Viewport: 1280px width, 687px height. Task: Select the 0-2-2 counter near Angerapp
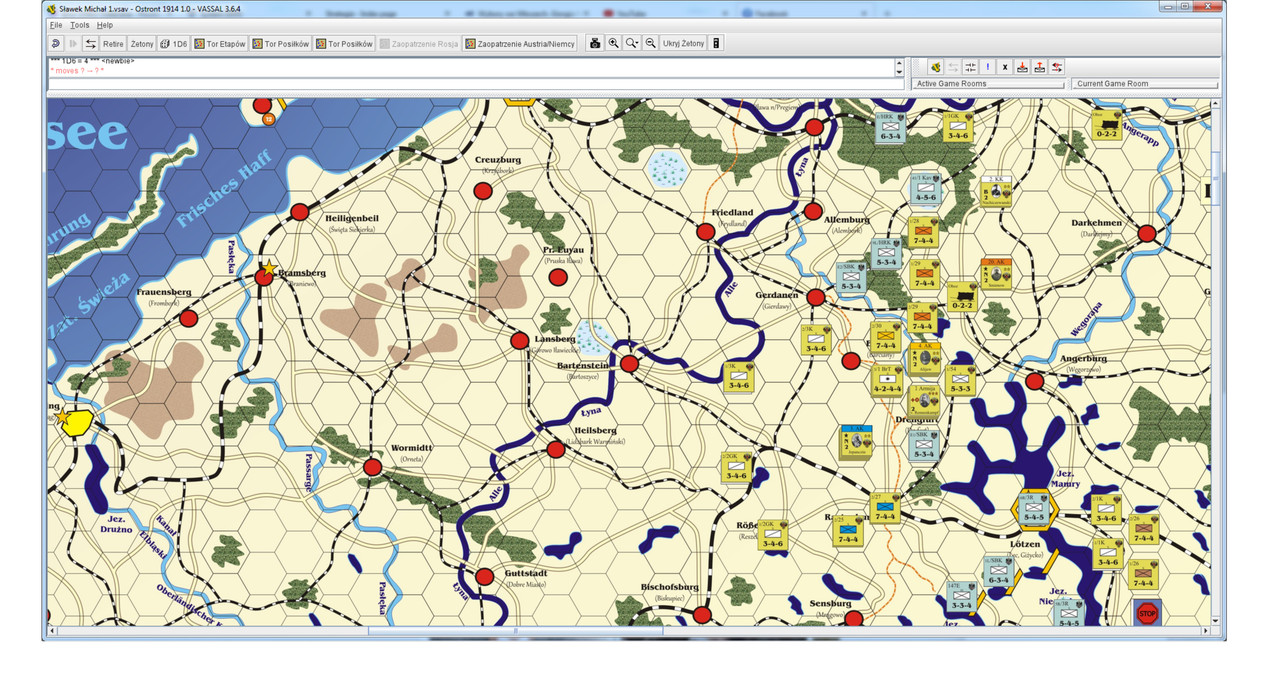point(1106,124)
